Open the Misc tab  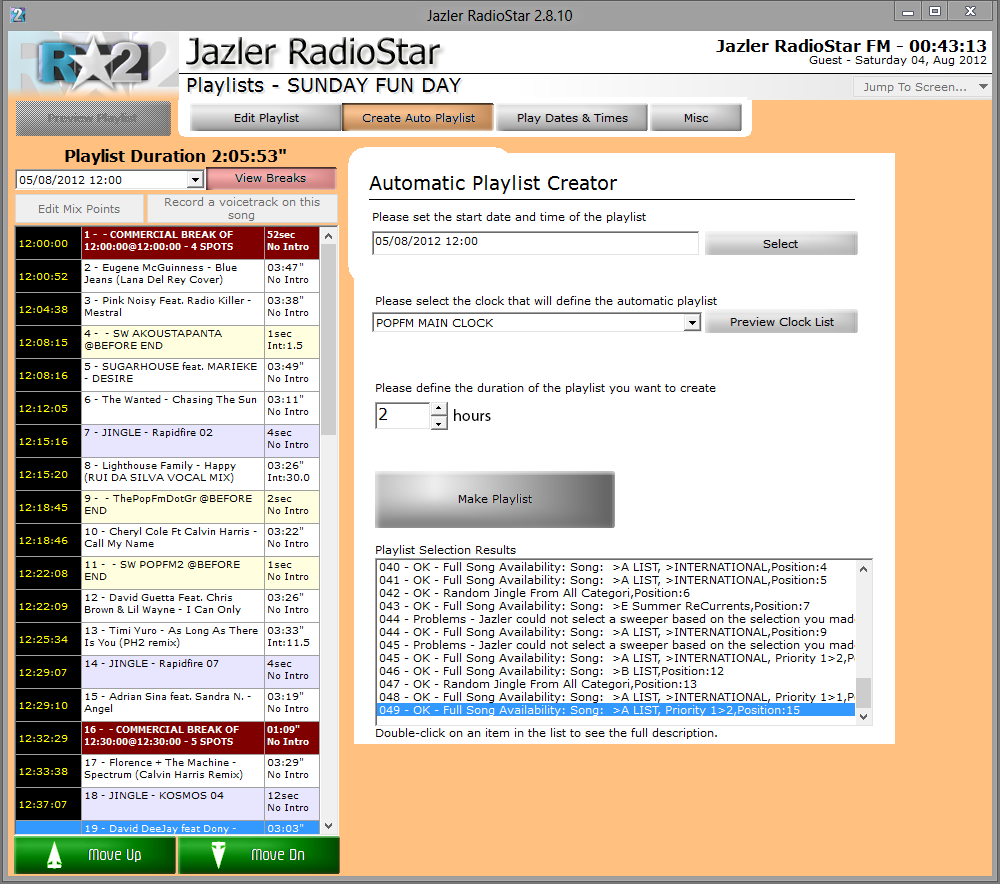coord(696,118)
